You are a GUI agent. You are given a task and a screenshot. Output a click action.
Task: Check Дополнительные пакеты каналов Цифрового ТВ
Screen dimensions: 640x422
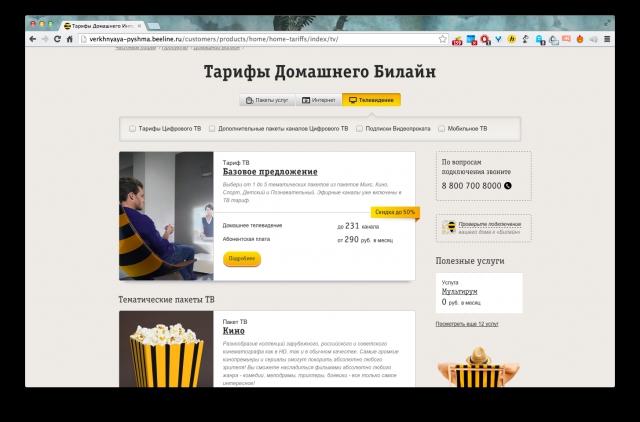coord(212,129)
